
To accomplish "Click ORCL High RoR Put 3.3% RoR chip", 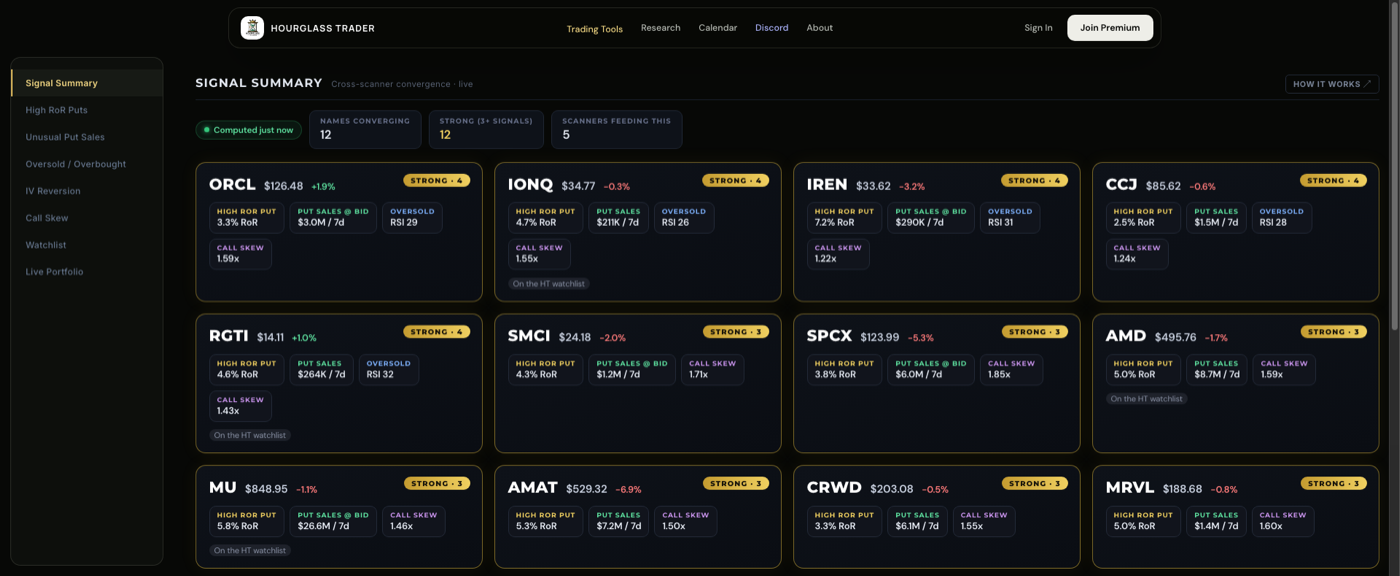I will [246, 218].
